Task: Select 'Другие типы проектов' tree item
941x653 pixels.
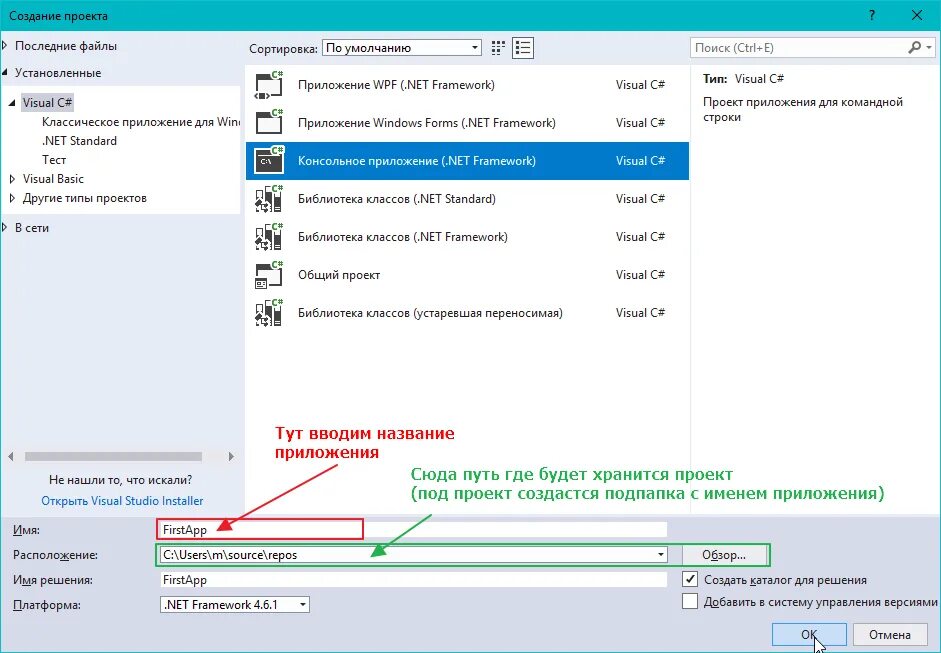Action: click(x=85, y=198)
